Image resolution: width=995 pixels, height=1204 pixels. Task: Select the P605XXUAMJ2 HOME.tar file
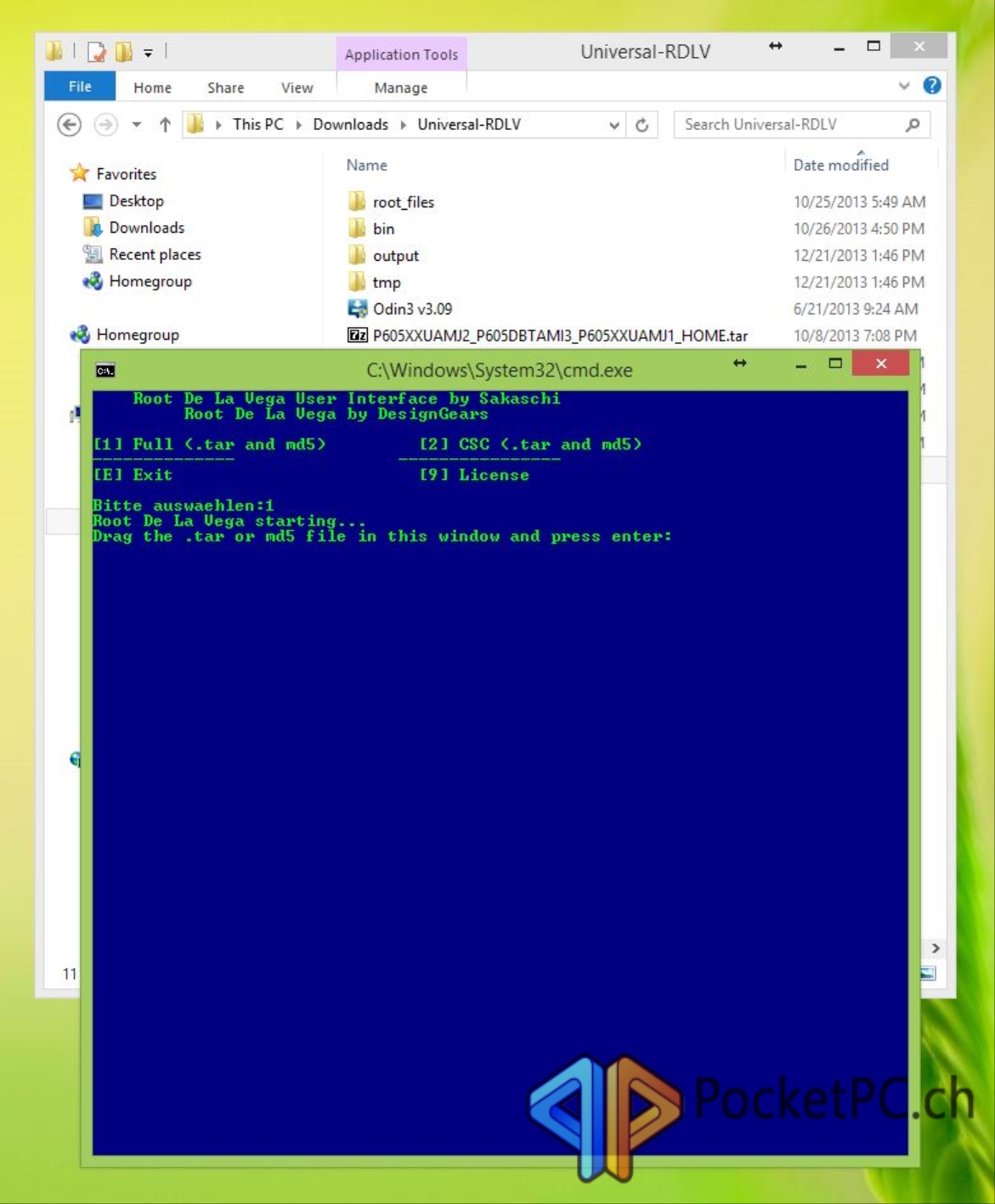[560, 336]
